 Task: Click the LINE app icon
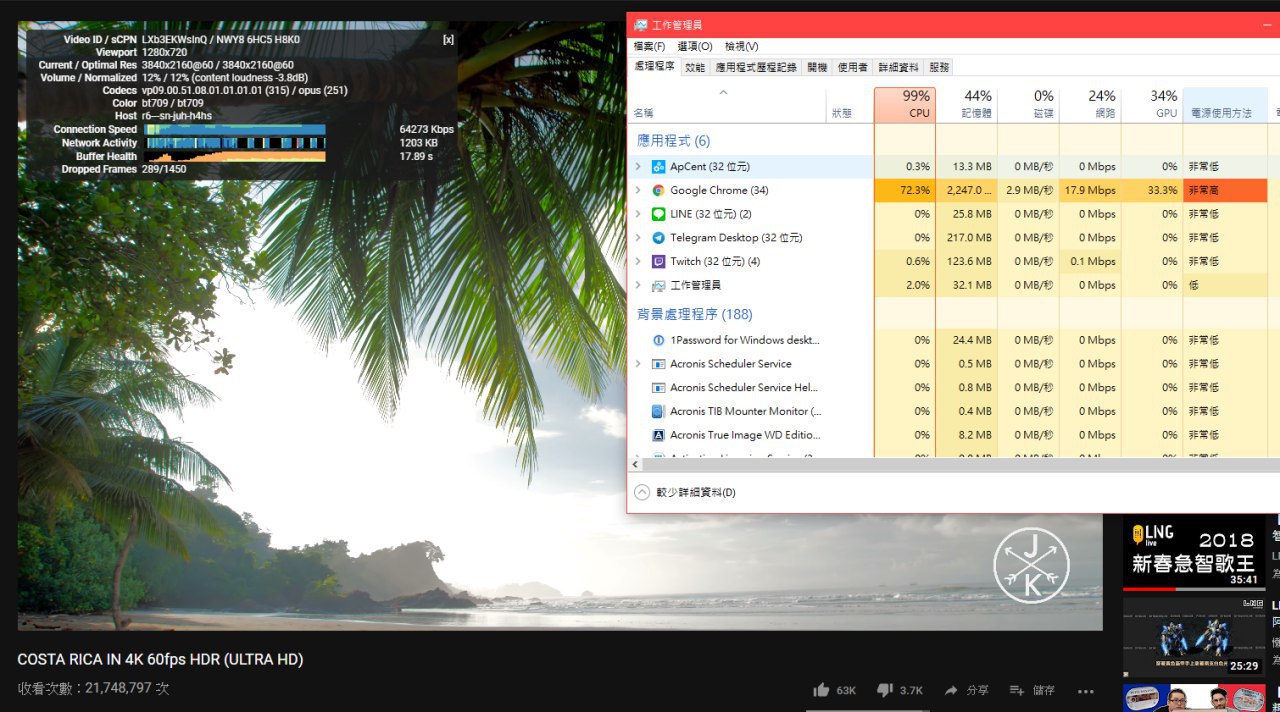click(658, 214)
